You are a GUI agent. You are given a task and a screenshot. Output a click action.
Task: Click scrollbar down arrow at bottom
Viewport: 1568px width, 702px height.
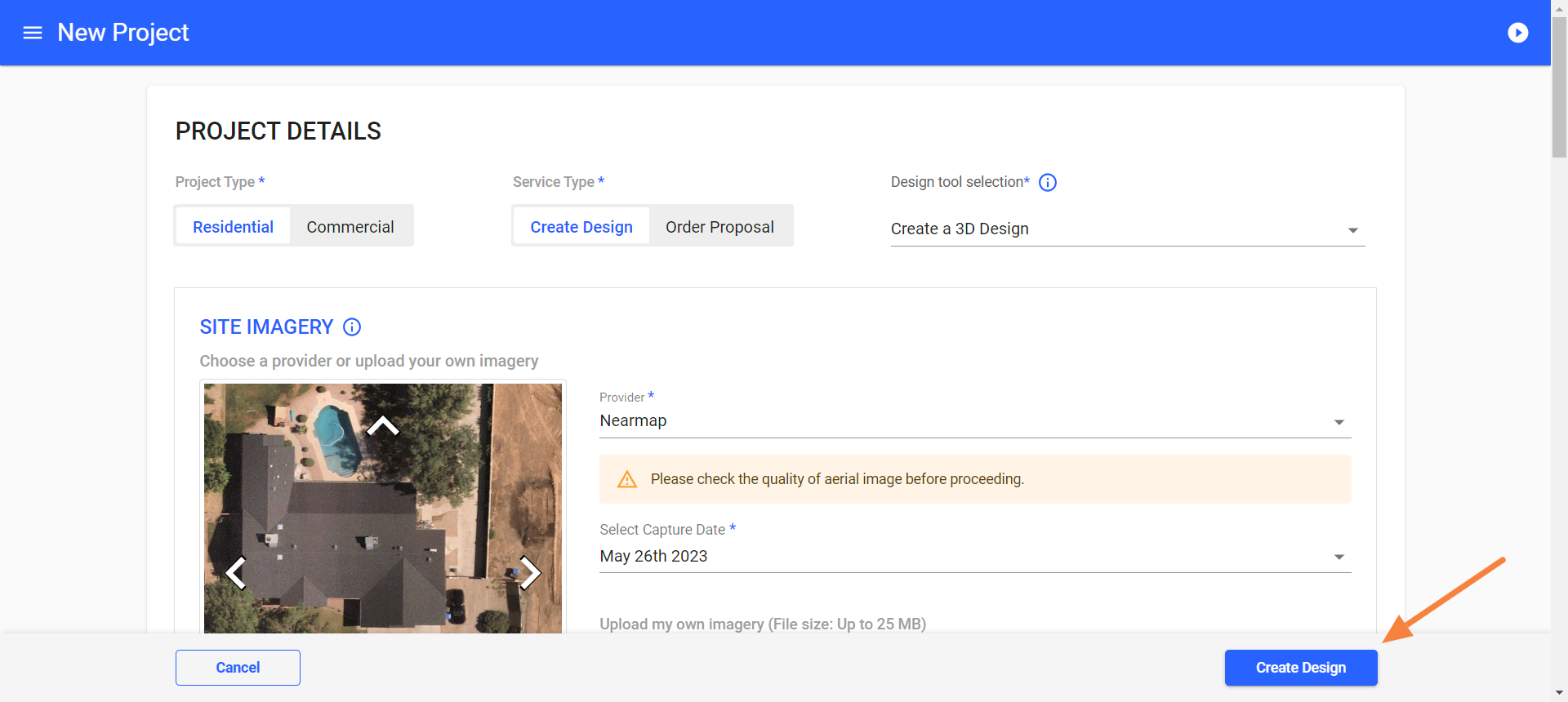[1559, 693]
